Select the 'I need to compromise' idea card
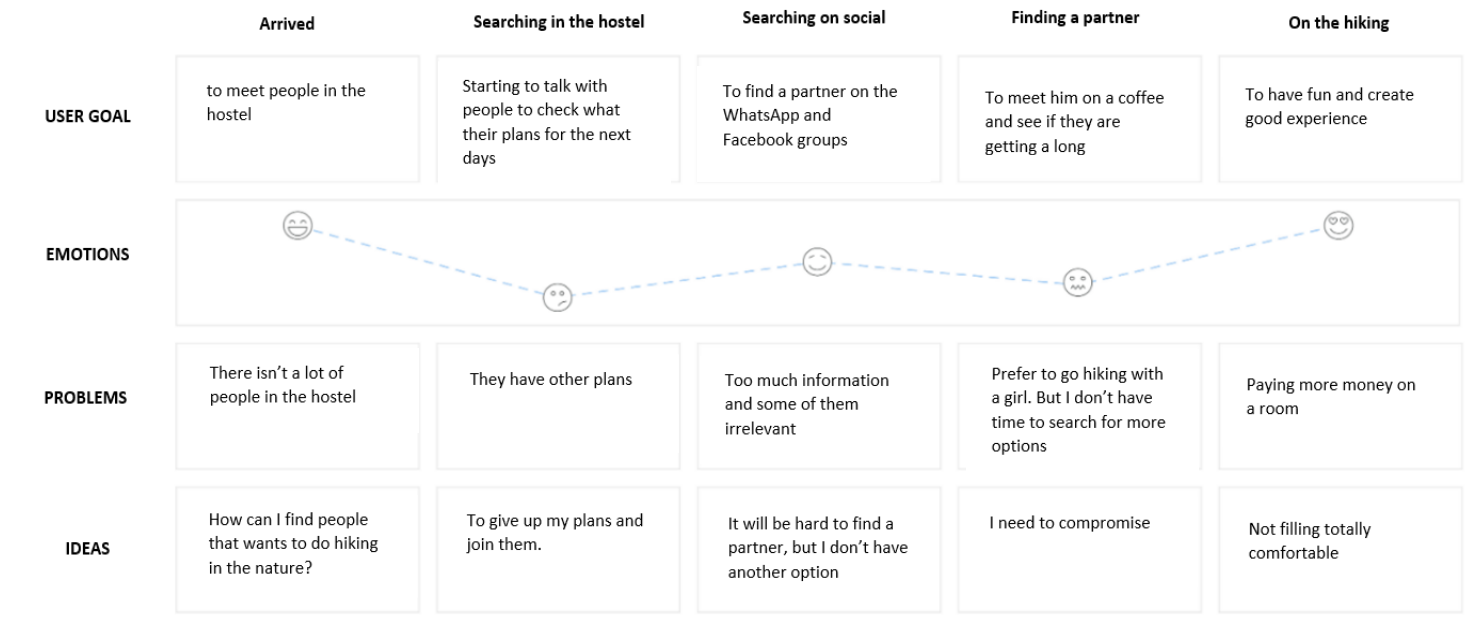This screenshot has width=1483, height=629. coord(1079,549)
